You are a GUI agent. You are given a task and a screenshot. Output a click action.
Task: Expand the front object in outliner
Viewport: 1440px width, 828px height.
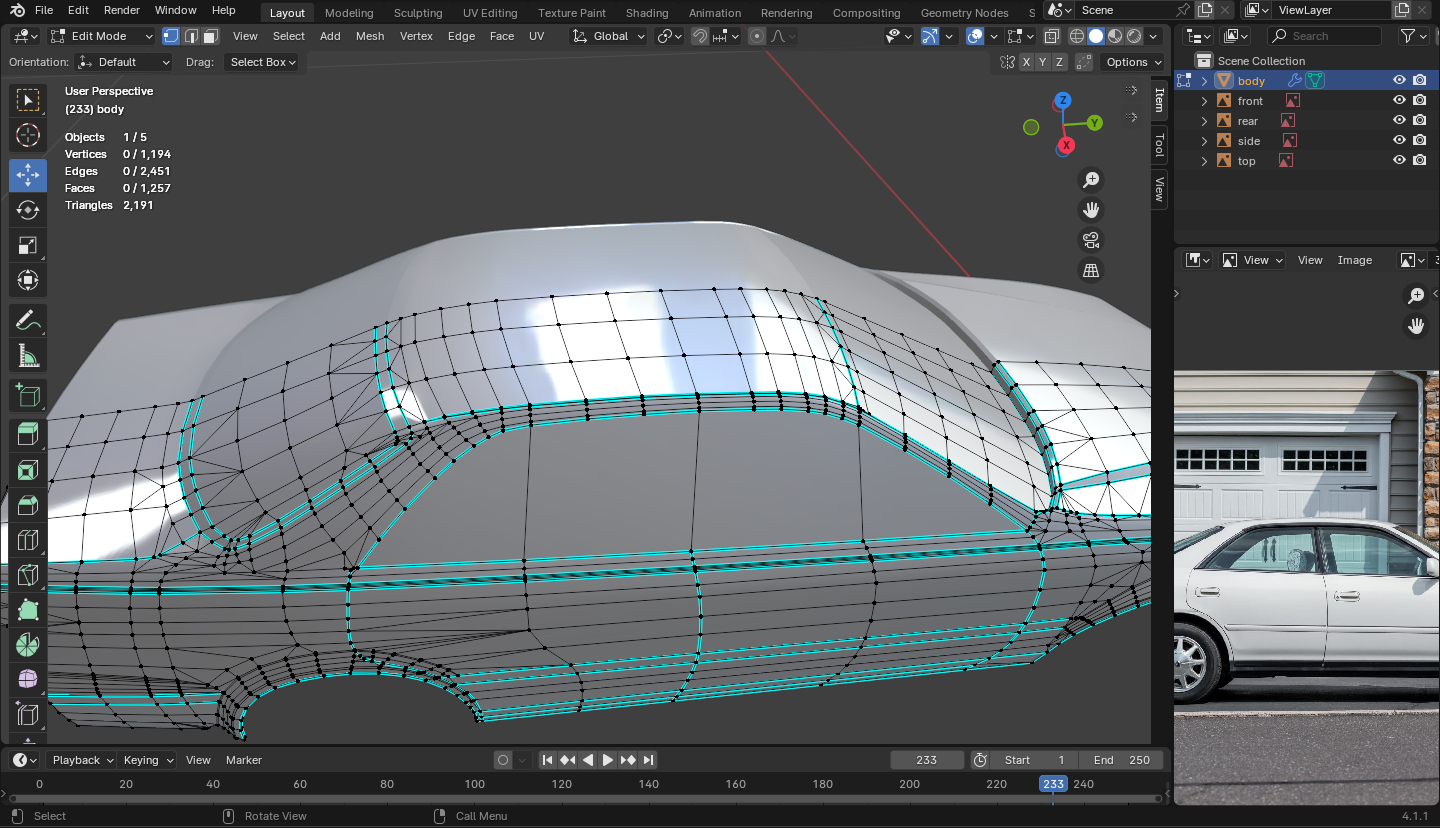[x=1205, y=101]
